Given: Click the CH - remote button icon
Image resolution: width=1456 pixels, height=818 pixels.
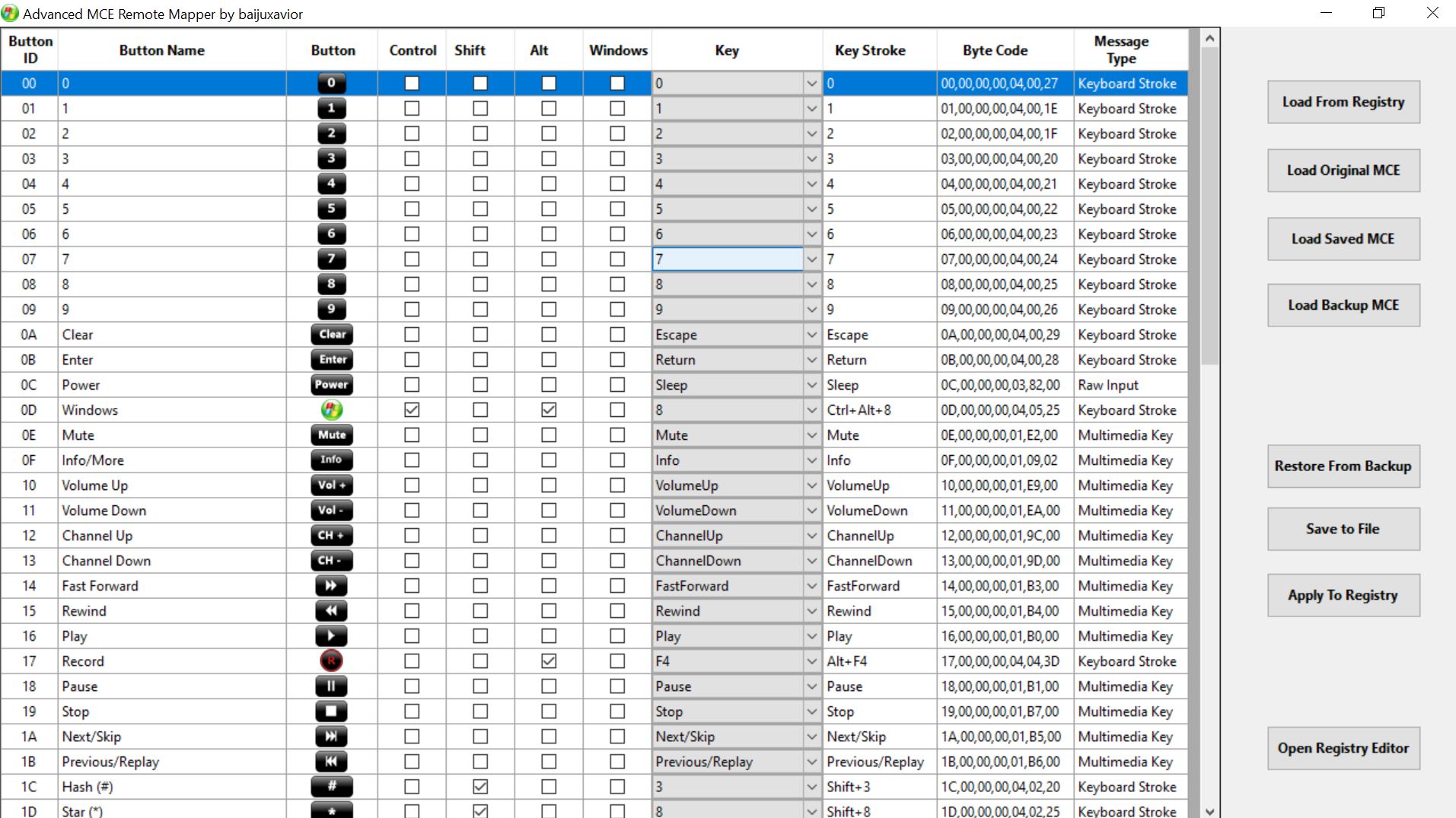Looking at the screenshot, I should [331, 560].
